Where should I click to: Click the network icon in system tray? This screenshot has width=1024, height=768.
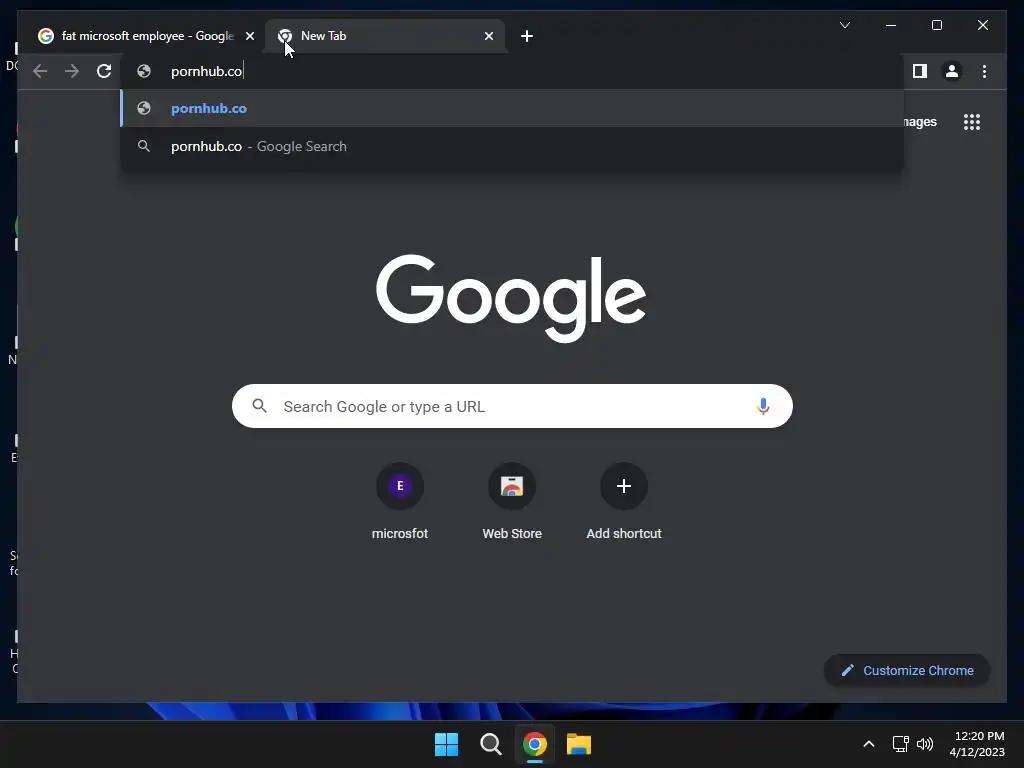901,744
